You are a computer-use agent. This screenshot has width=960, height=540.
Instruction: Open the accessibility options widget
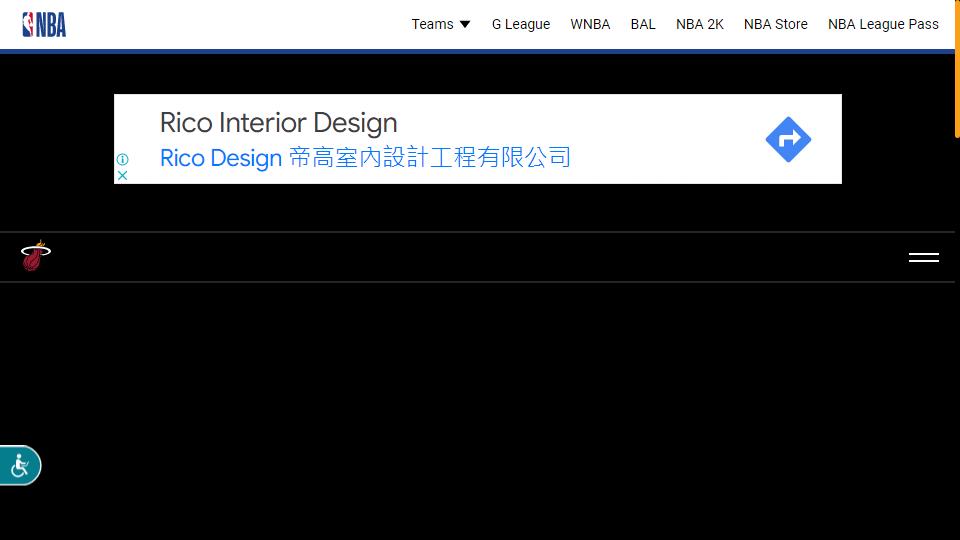point(20,466)
